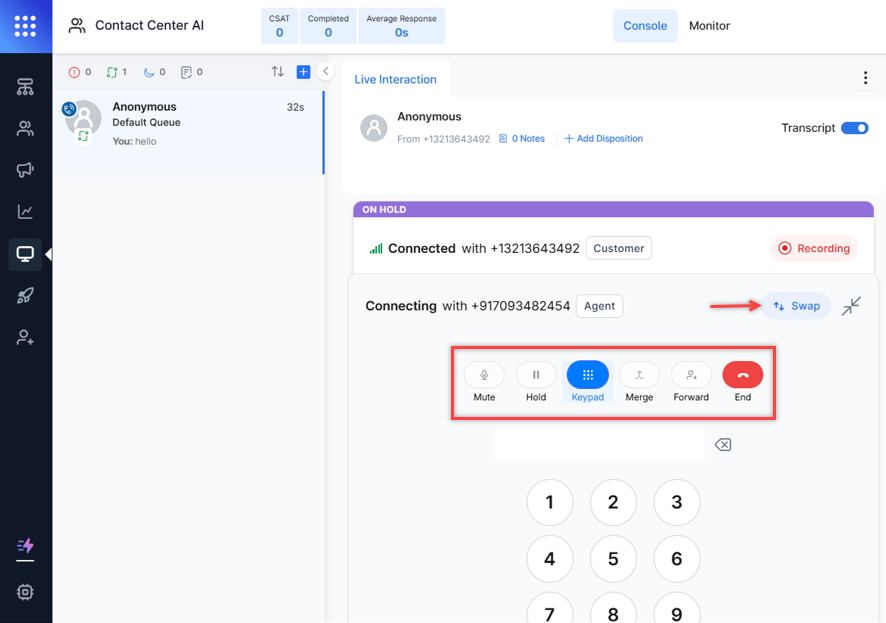886x623 pixels.
Task: Open the 0 Notes link
Action: tap(522, 139)
